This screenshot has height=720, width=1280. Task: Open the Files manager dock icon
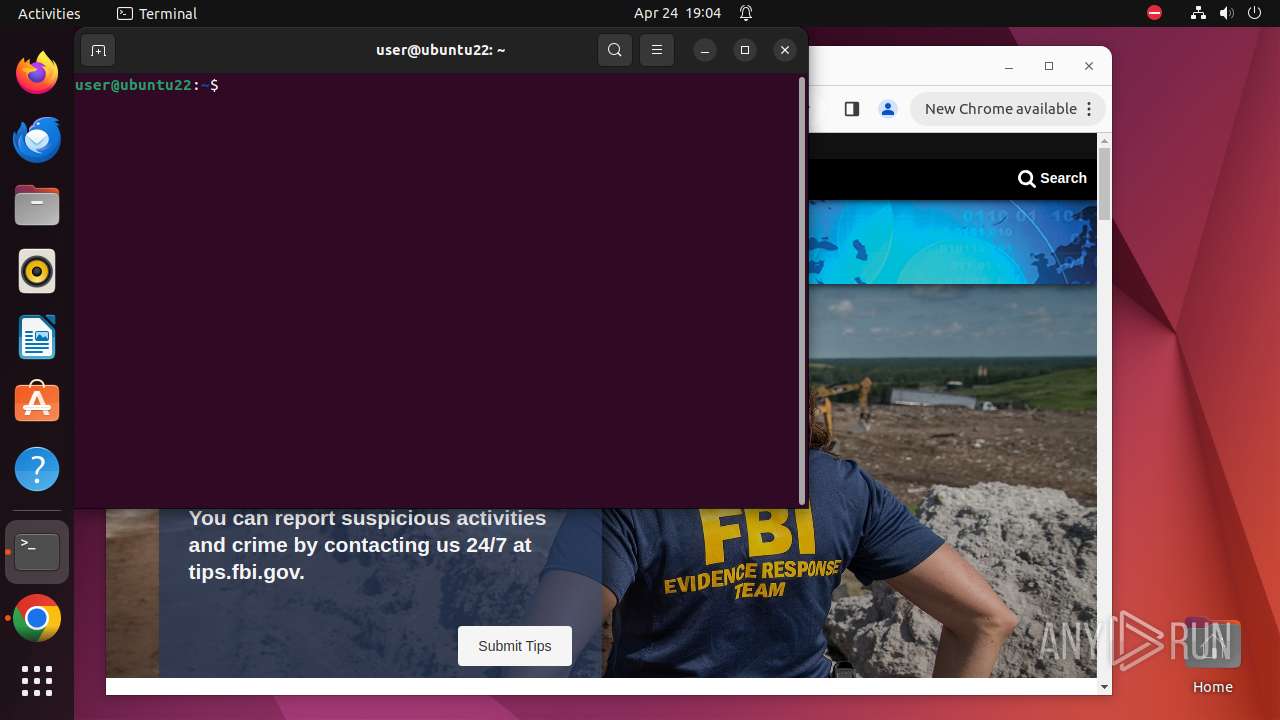pyautogui.click(x=37, y=205)
